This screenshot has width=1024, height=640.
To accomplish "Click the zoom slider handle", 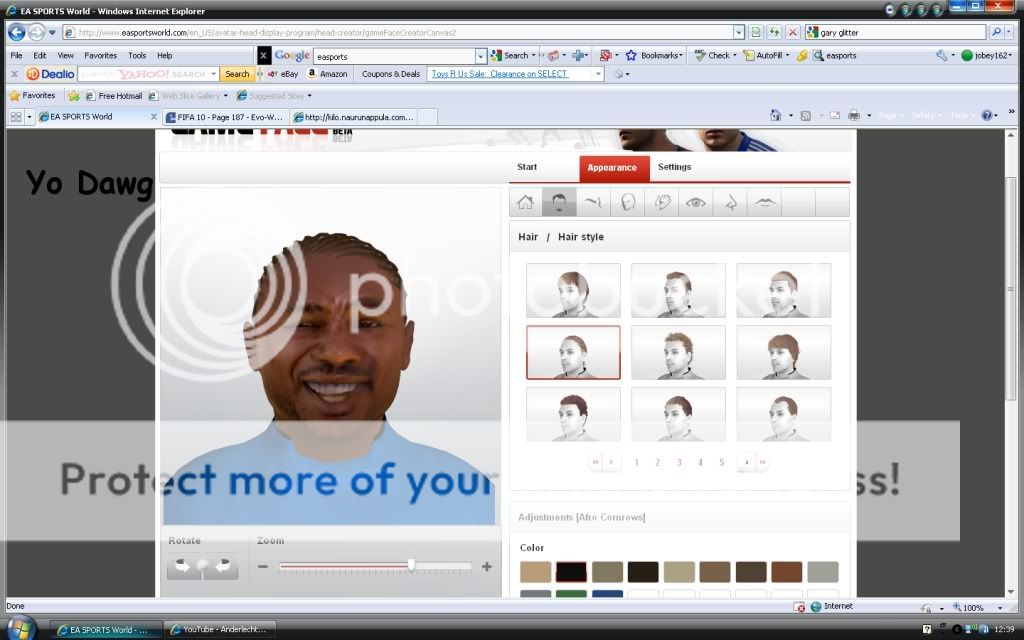I will tap(411, 565).
